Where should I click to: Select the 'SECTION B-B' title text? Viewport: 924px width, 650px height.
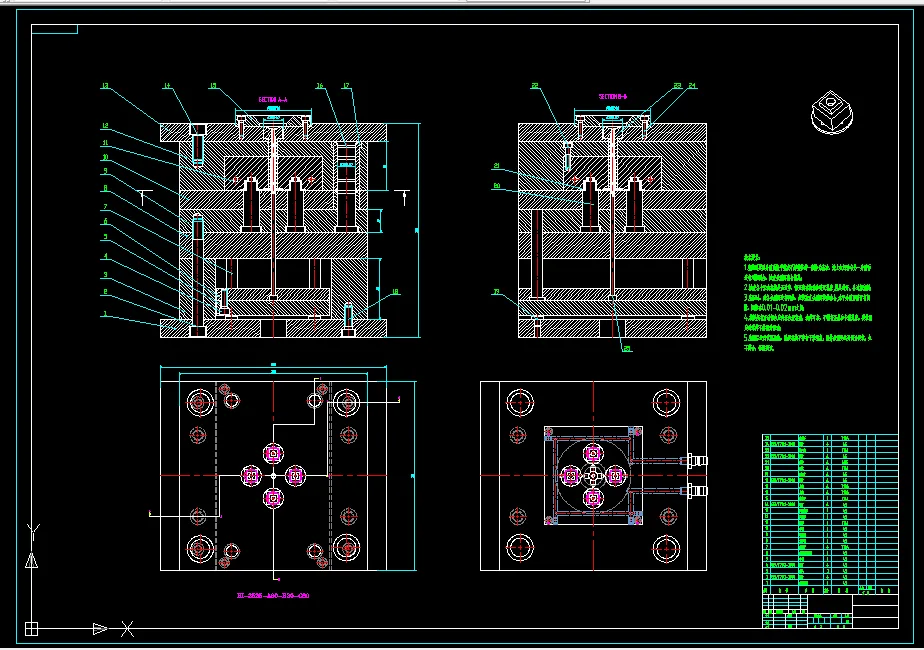click(x=613, y=96)
